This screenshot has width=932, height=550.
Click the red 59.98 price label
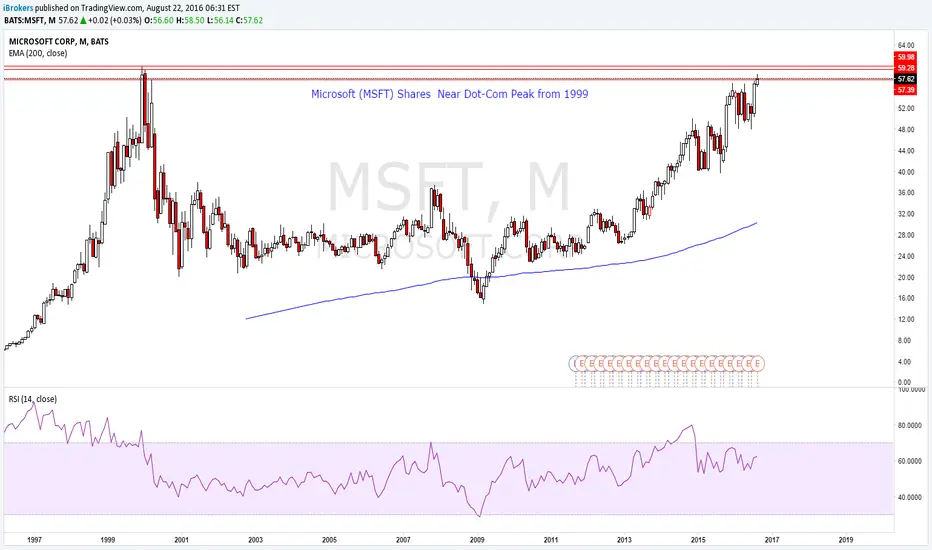[905, 57]
